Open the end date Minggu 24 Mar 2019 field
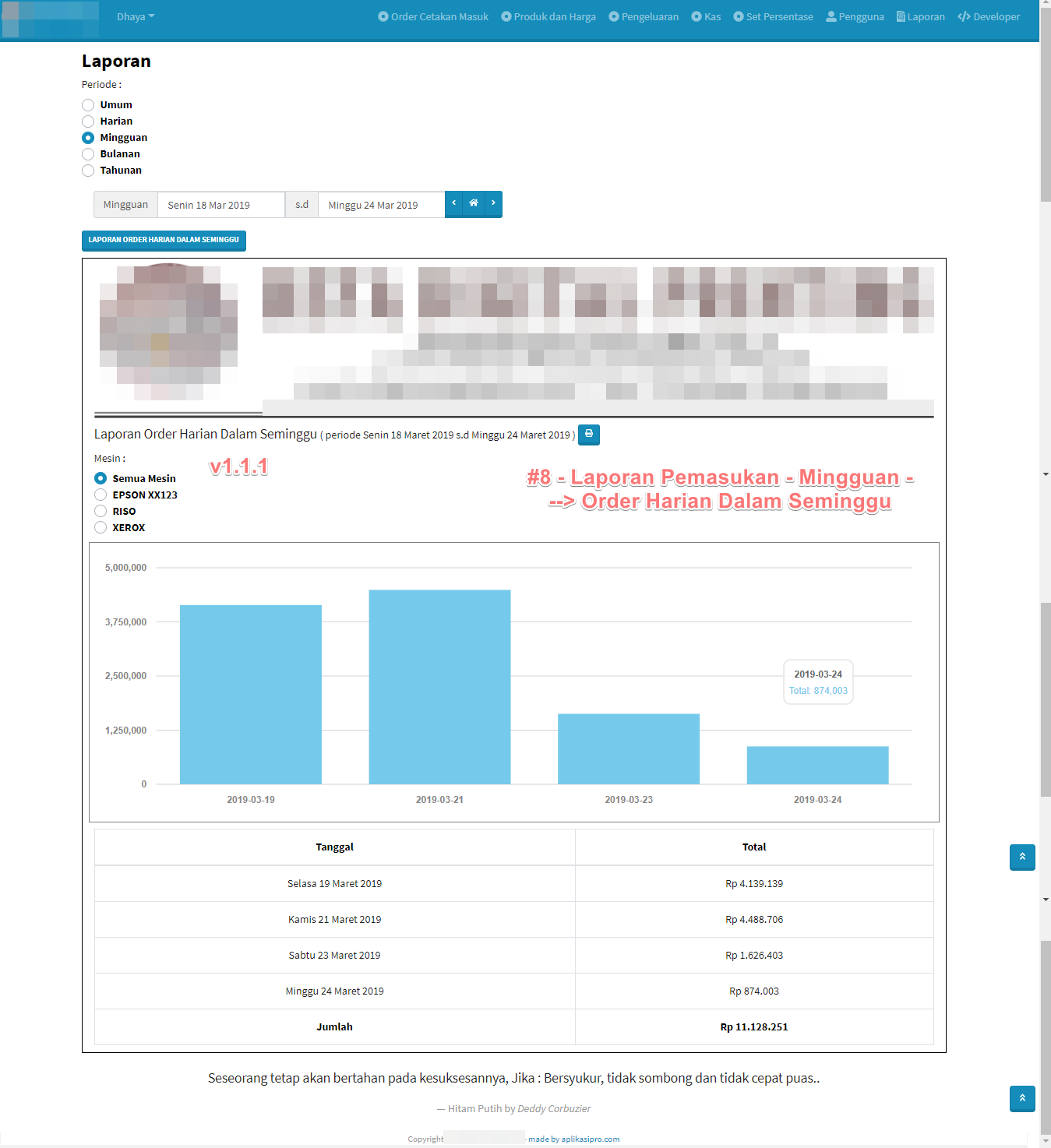The image size is (1051, 1148). coord(381,206)
